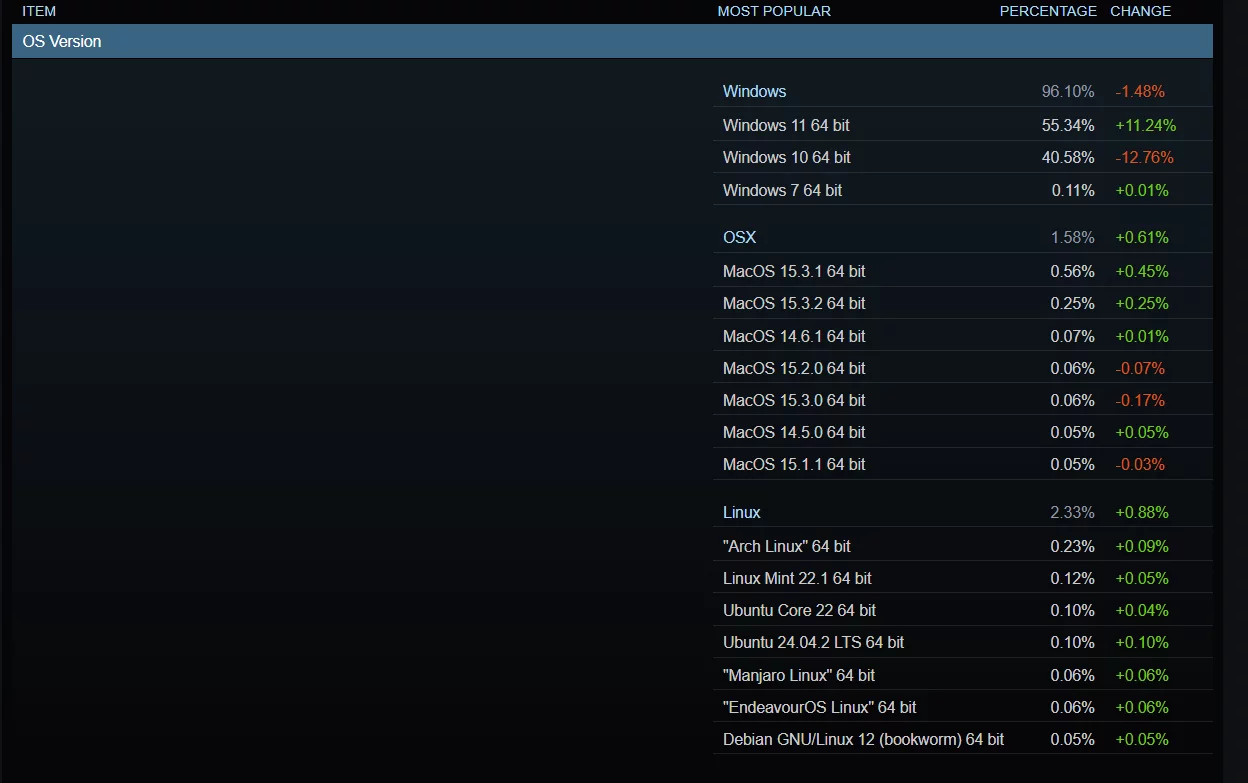The height and width of the screenshot is (783, 1248).
Task: Select the Linux Mint 22.1 64 bit row
Action: (x=963, y=578)
